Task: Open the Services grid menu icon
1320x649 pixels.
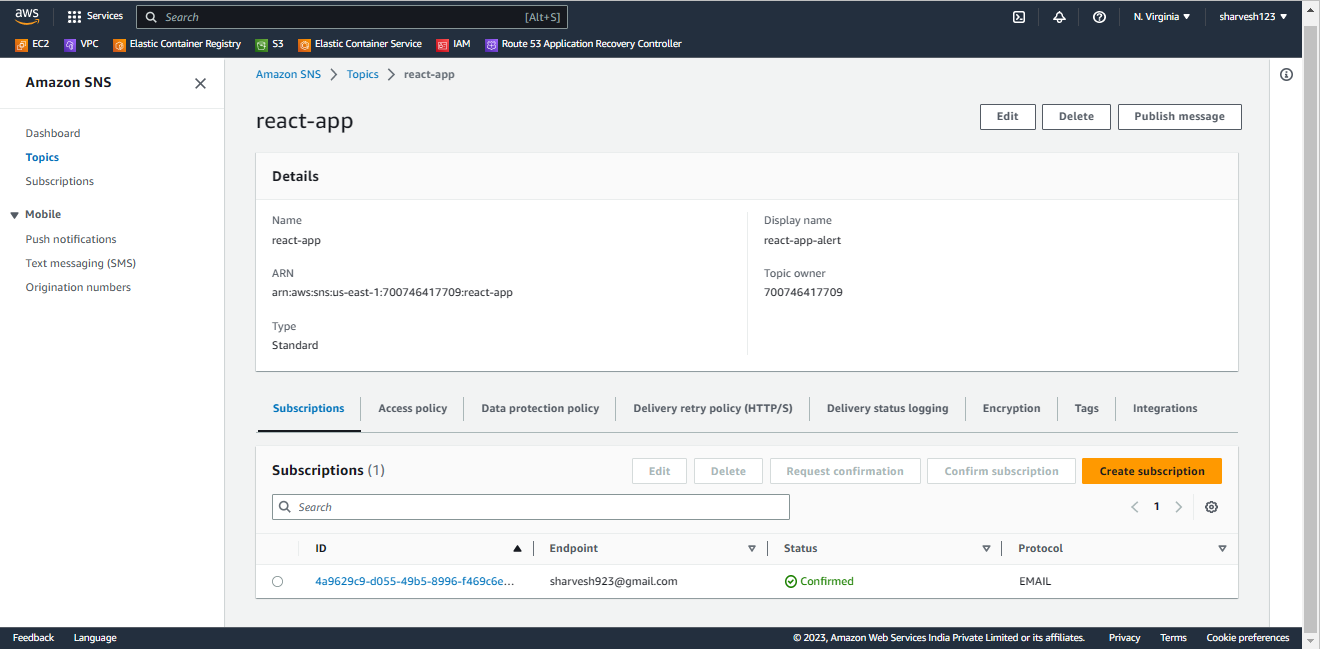Action: [x=73, y=16]
